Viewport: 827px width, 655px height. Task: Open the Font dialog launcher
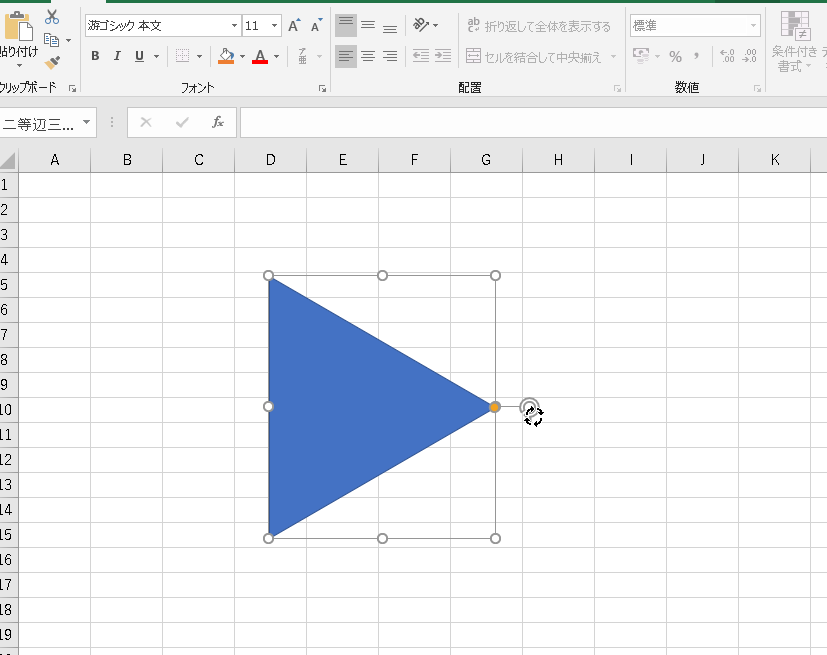tap(322, 89)
